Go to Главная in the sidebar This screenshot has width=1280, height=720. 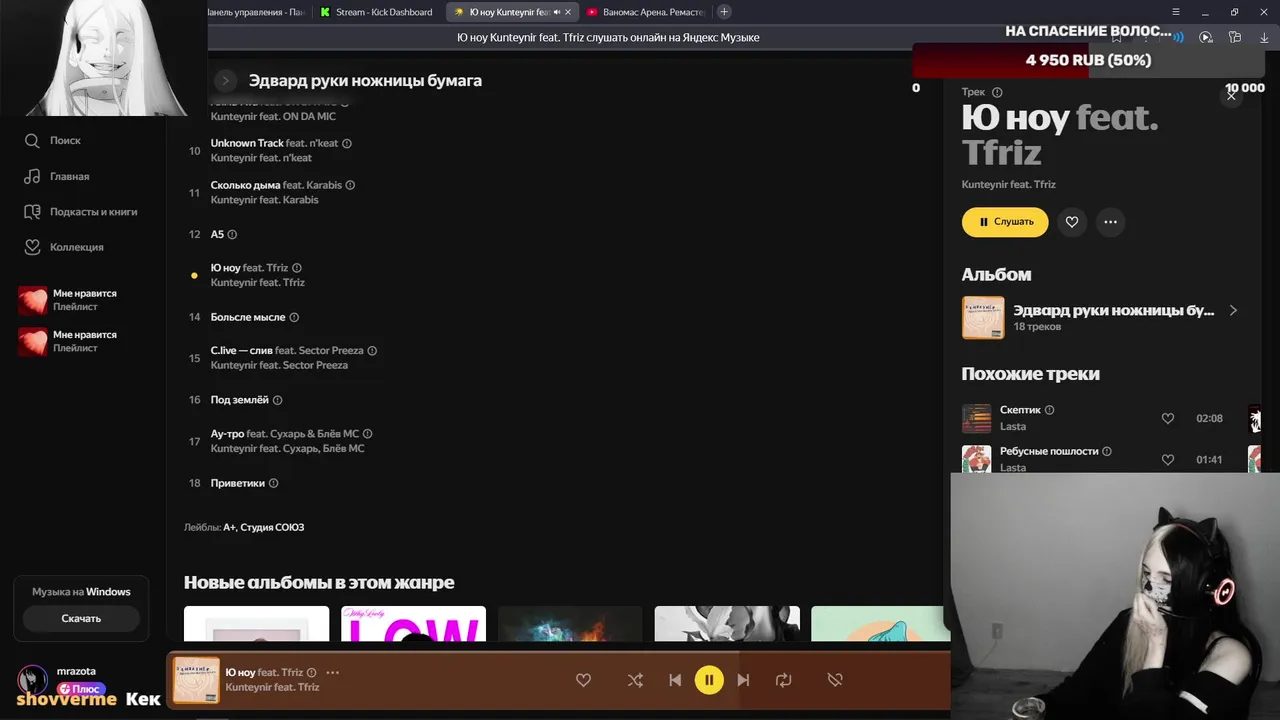click(x=70, y=176)
